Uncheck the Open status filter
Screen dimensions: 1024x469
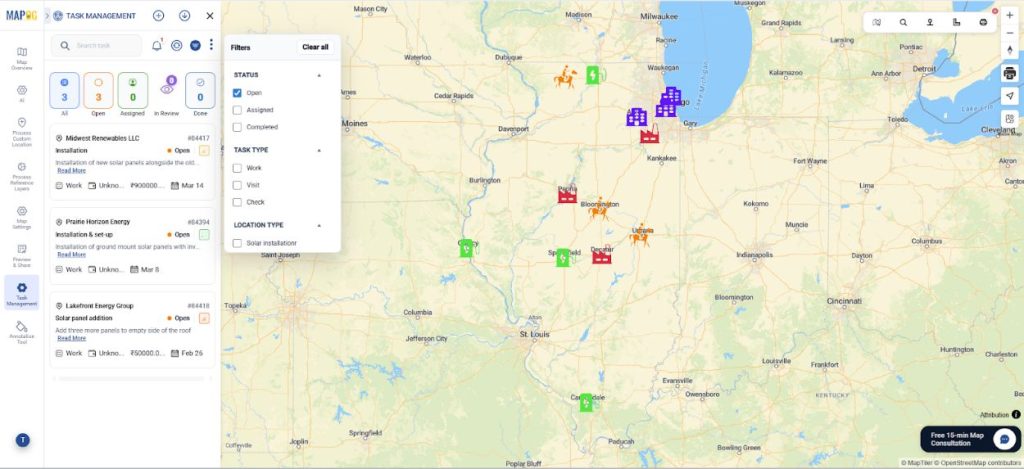pos(237,93)
